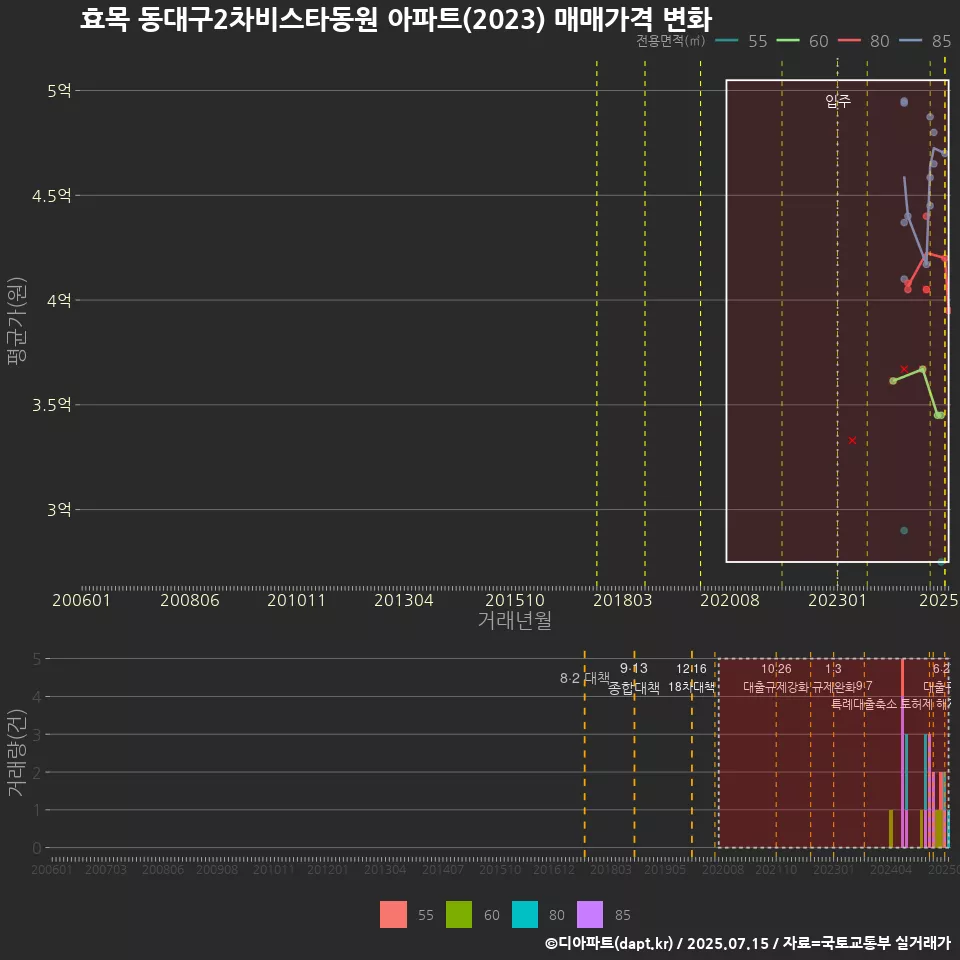Click the 3억 price axis label
The width and height of the screenshot is (960, 960).
click(x=59, y=509)
